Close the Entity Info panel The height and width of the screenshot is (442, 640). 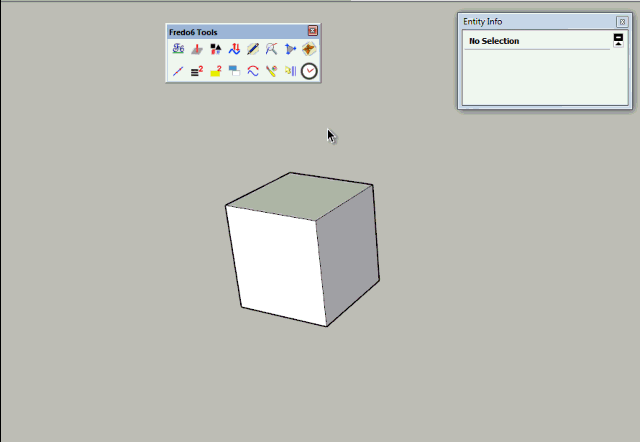pyautogui.click(x=622, y=22)
